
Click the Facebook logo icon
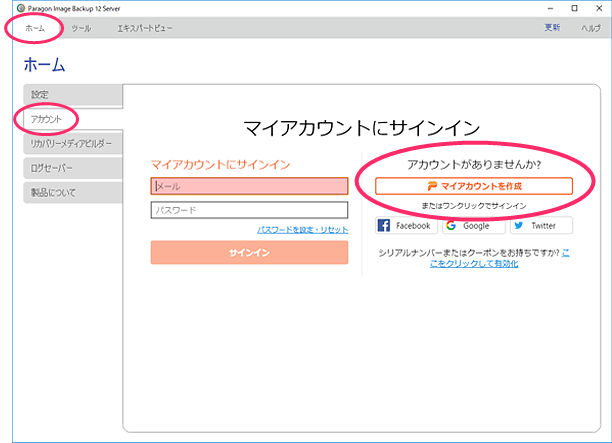pyautogui.click(x=384, y=225)
